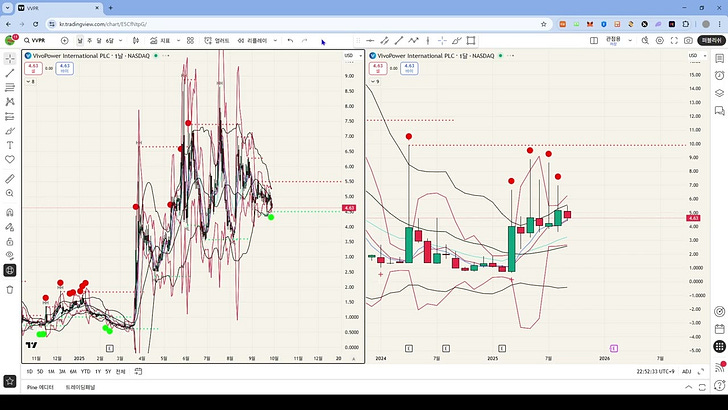Select the weekly (주) interval
The height and width of the screenshot is (410, 728).
pos(90,40)
